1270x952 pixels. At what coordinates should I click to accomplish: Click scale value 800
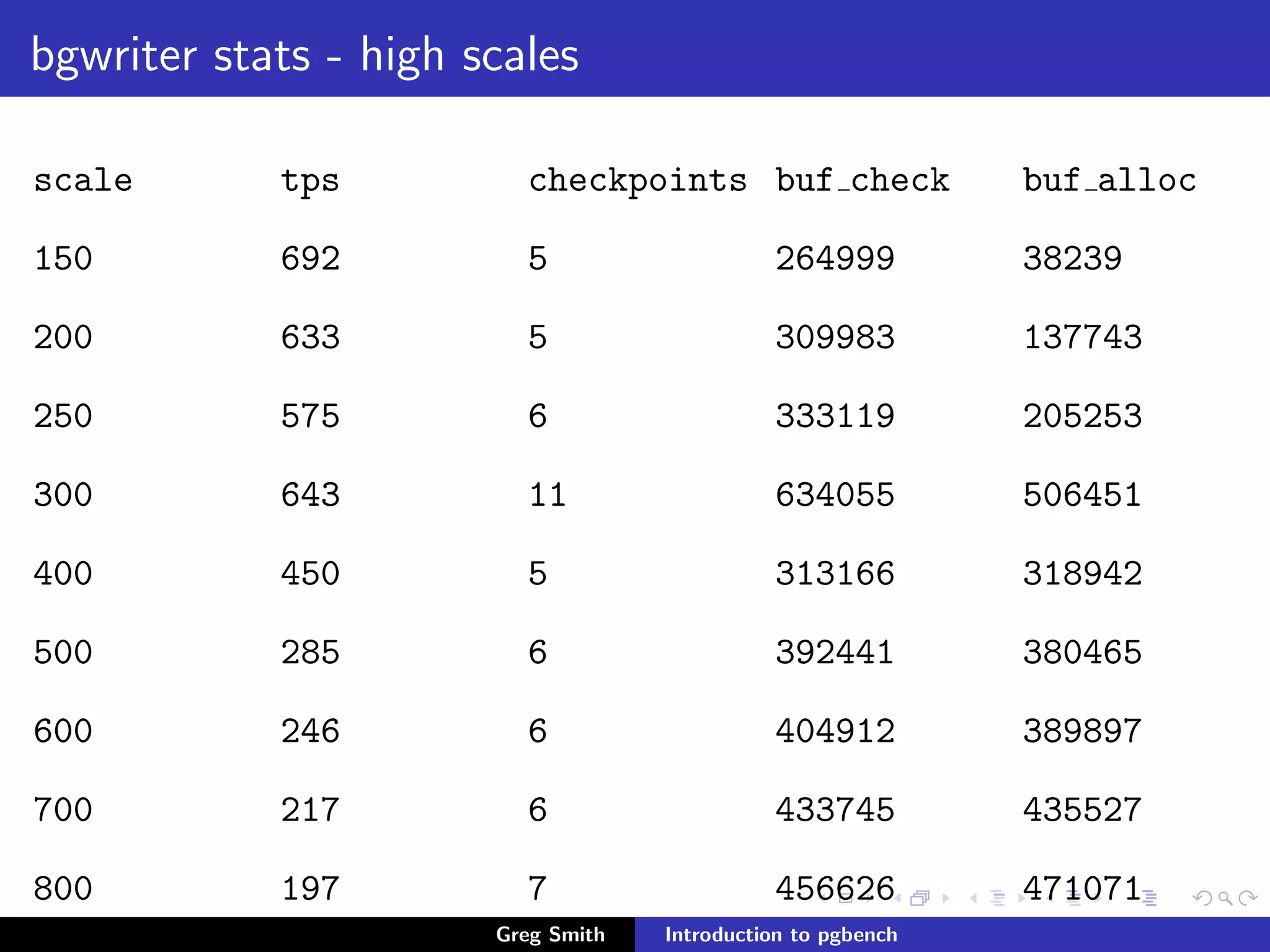pyautogui.click(x=63, y=888)
